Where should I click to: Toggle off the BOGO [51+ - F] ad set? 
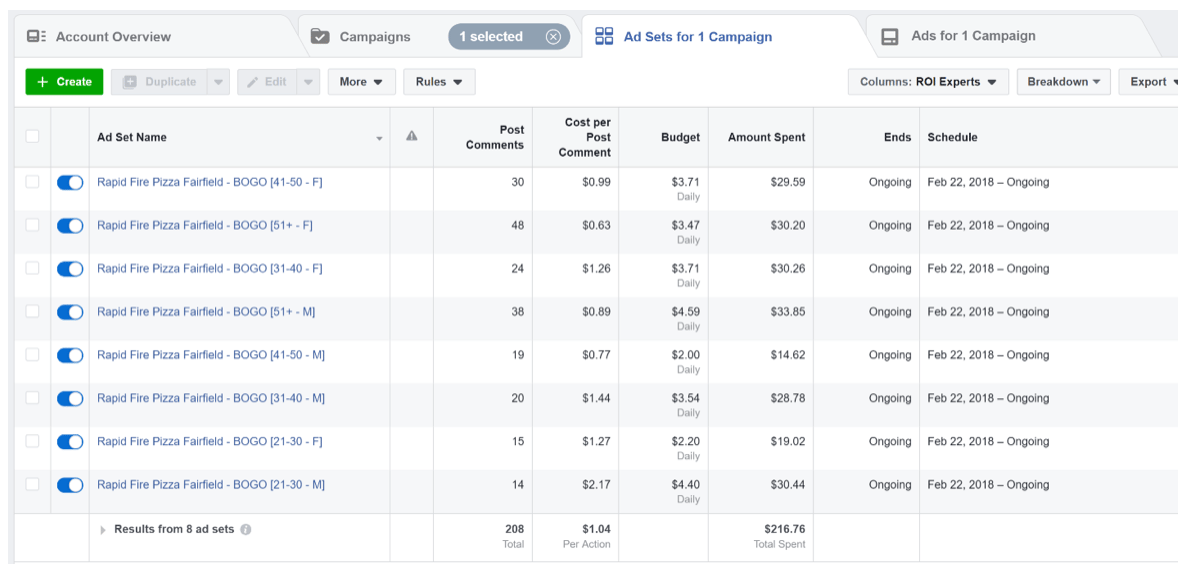tap(70, 226)
